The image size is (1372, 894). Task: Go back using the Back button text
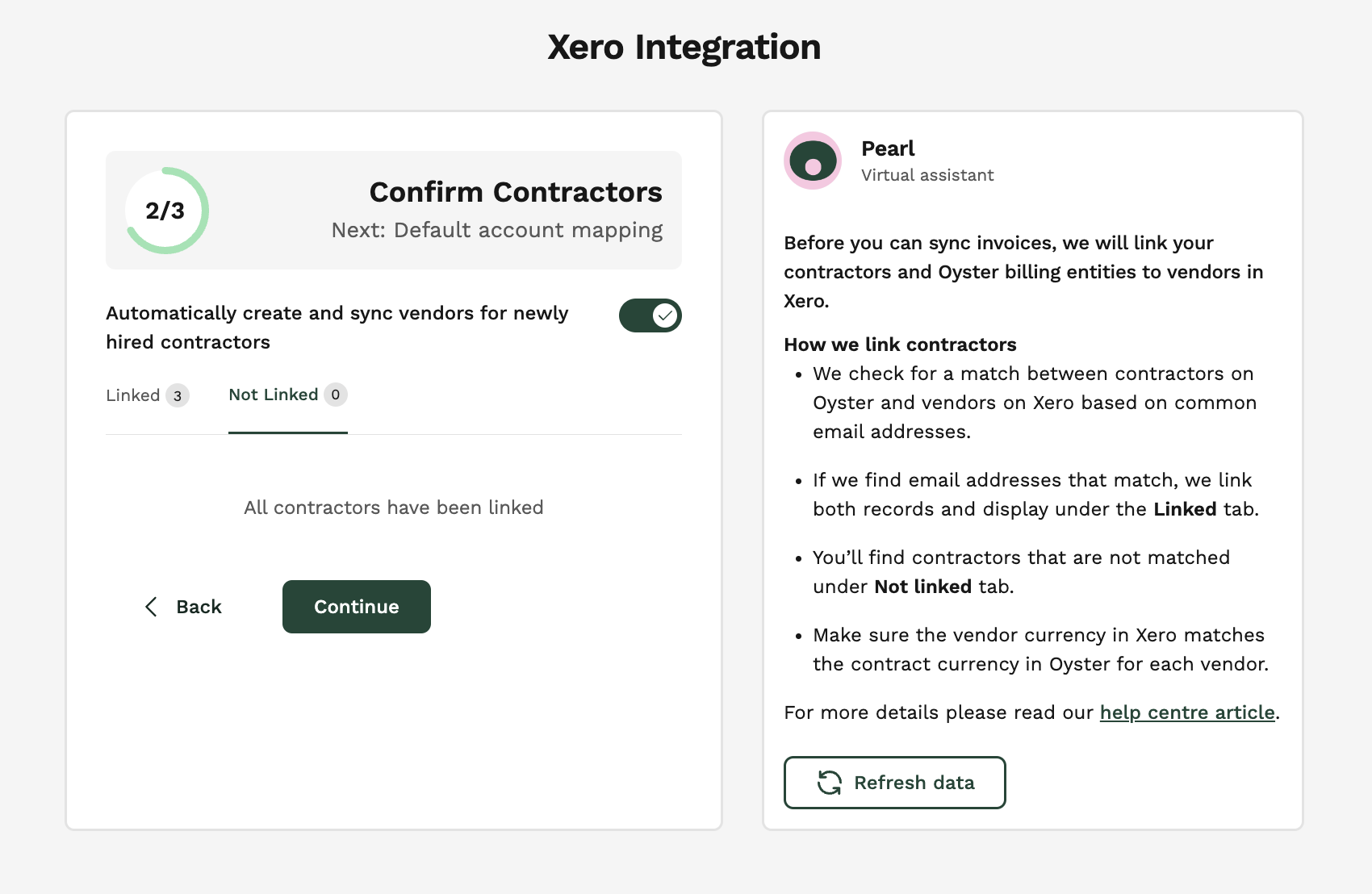tap(199, 607)
